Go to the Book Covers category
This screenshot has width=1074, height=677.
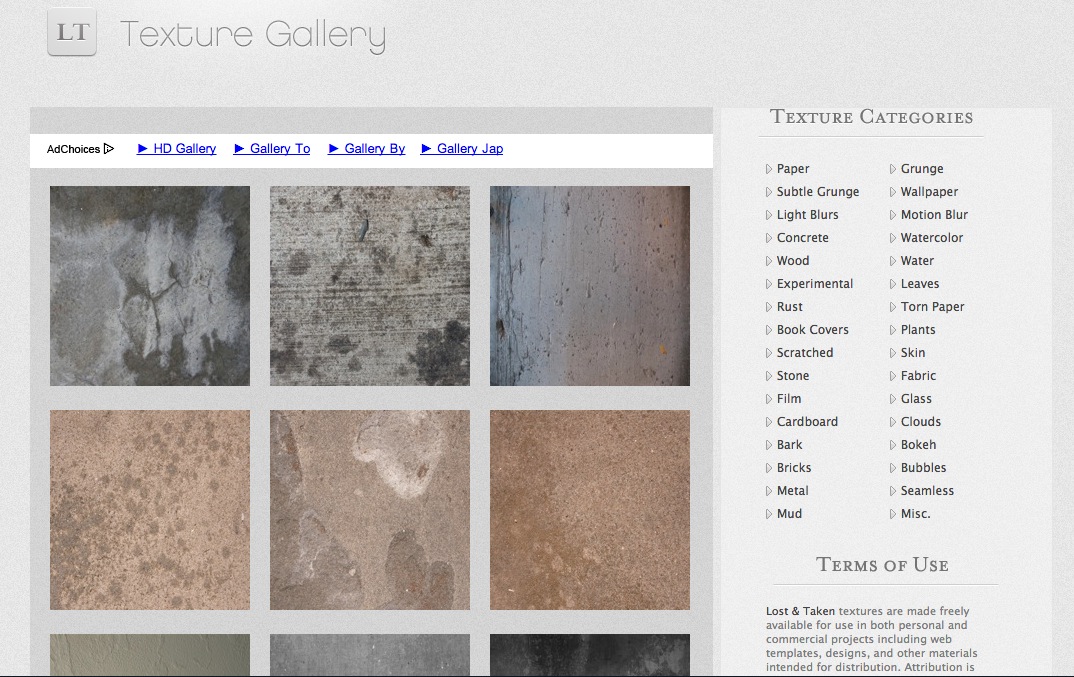(x=812, y=330)
